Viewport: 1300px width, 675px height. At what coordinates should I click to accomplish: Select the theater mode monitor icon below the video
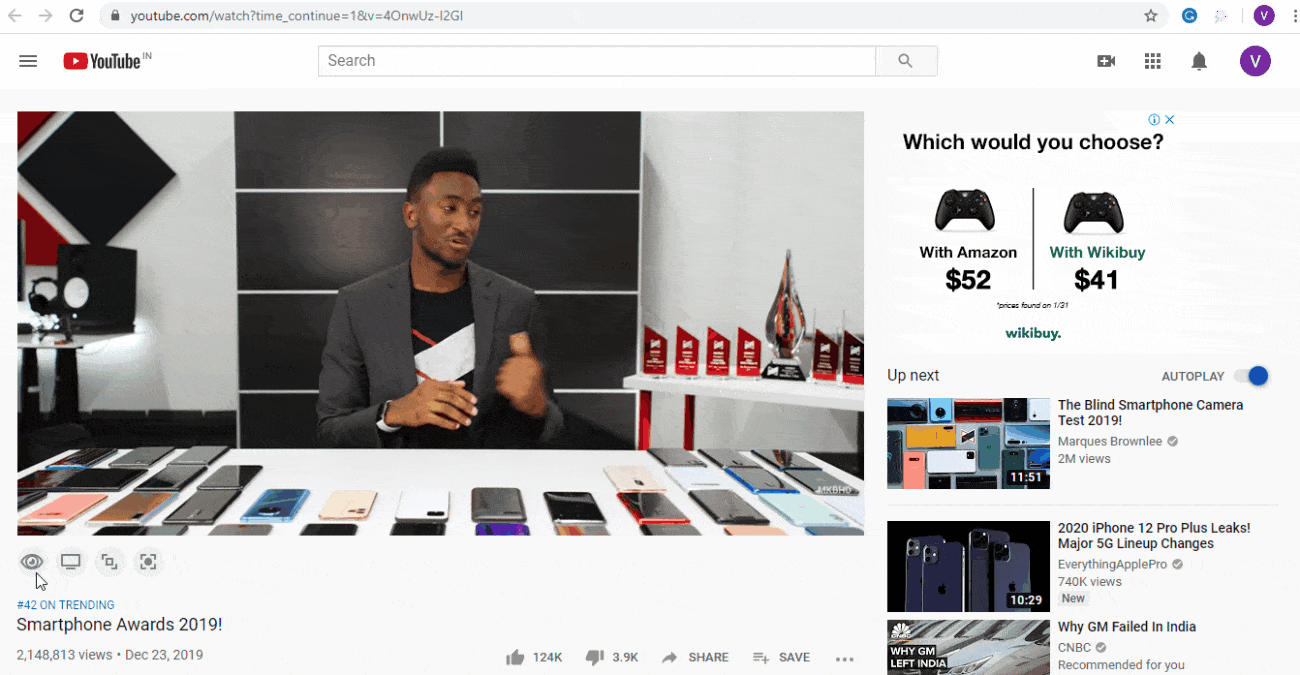click(70, 562)
